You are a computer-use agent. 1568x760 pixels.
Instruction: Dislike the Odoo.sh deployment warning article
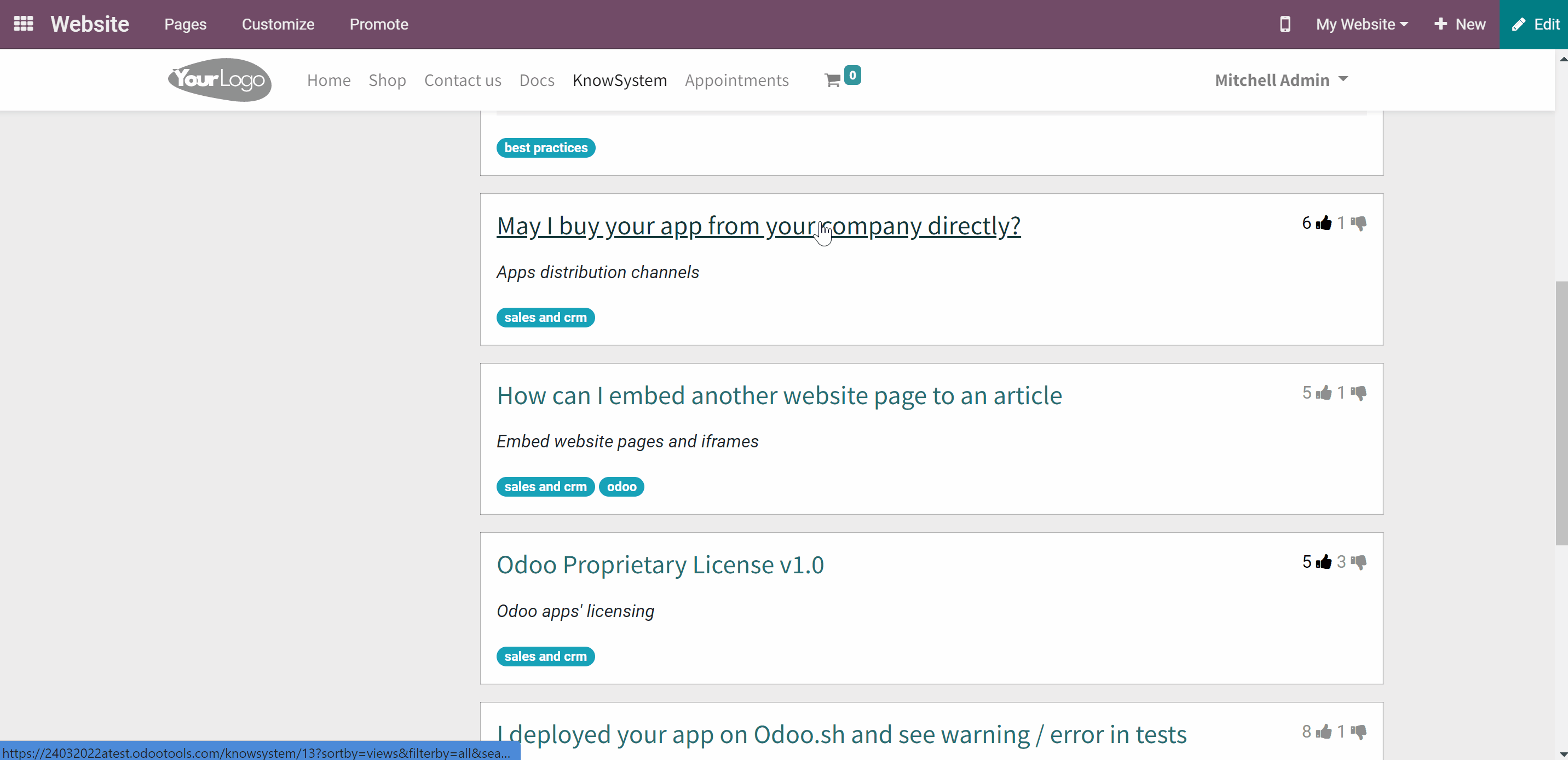point(1359,732)
